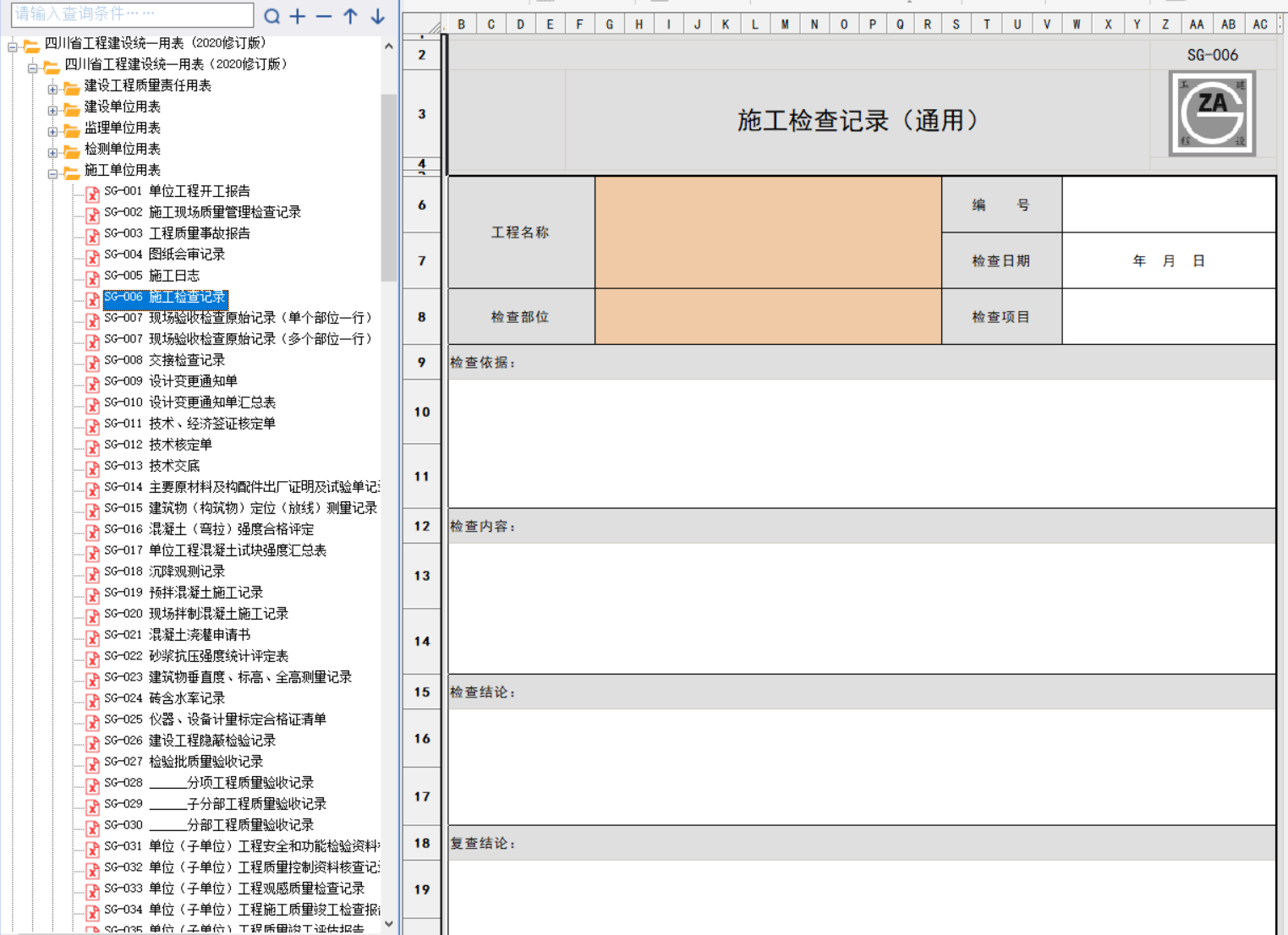The width and height of the screenshot is (1288, 935).
Task: Click the file icon of SG-014 主要原材料
Action: pyautogui.click(x=92, y=490)
